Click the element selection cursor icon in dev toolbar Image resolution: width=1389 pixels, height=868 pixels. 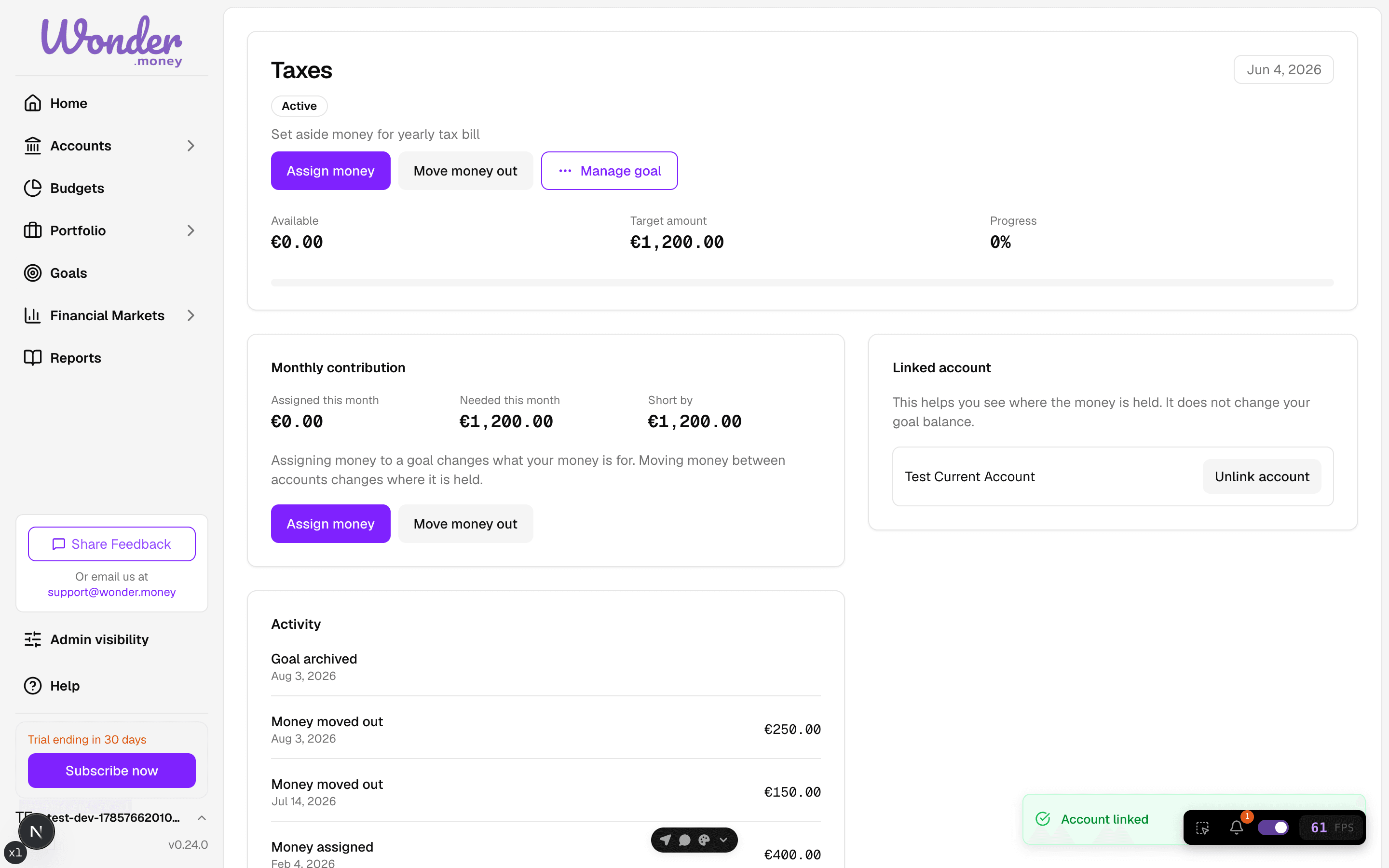coord(1202,828)
